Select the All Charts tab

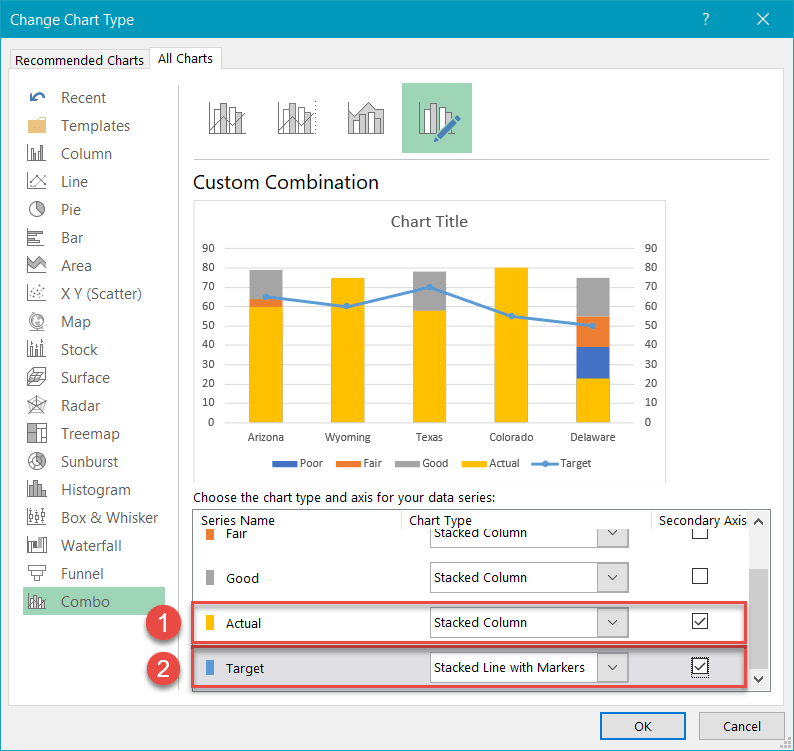(x=185, y=59)
